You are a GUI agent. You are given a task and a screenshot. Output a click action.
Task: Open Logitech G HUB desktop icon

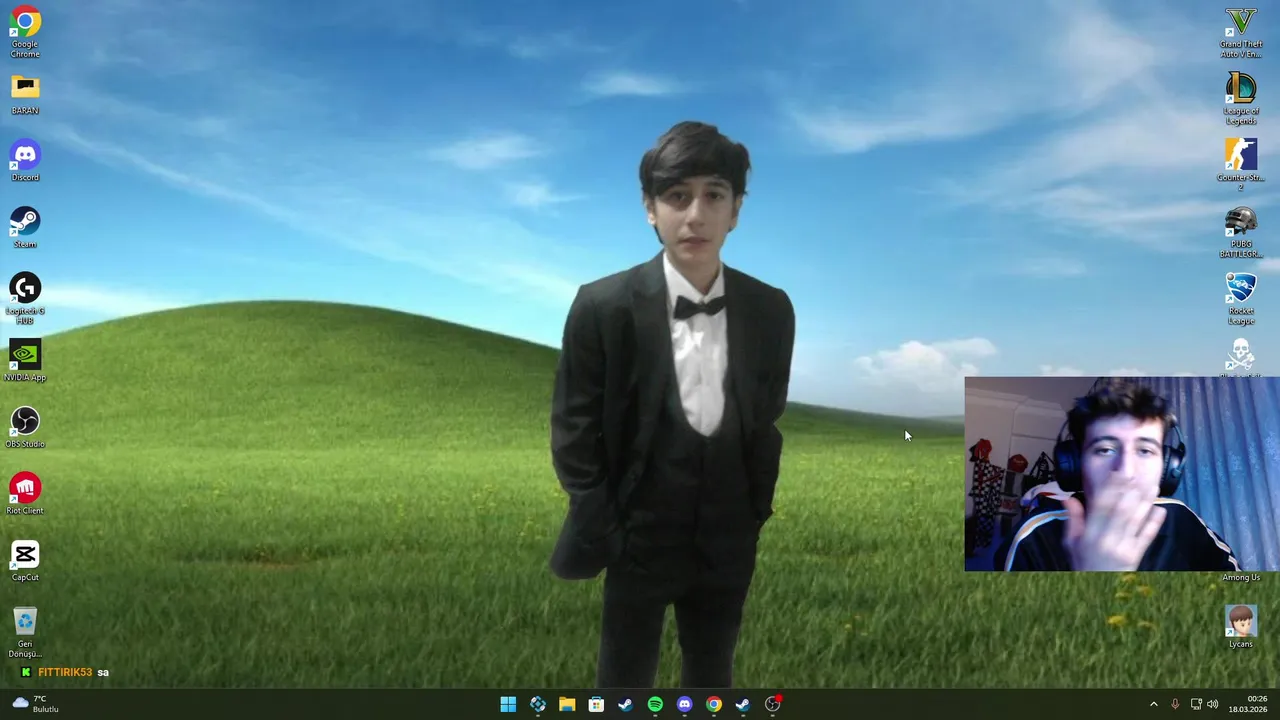25,298
